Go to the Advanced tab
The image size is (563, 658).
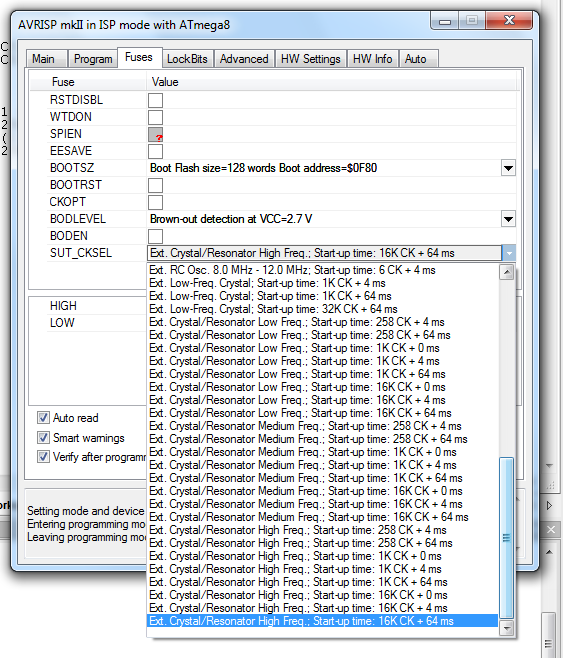click(x=244, y=59)
